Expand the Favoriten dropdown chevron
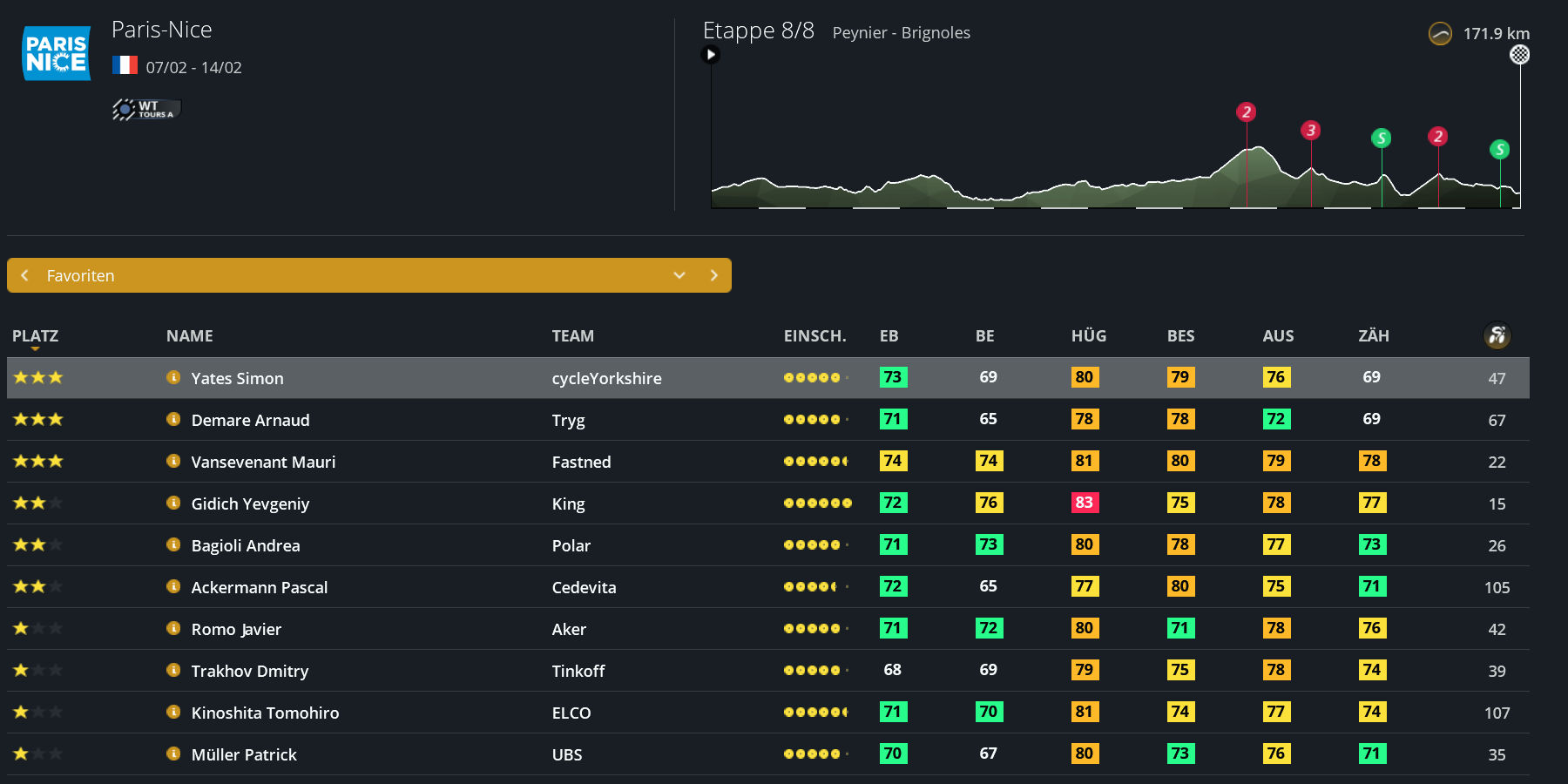The width and height of the screenshot is (1568, 784). [x=679, y=275]
